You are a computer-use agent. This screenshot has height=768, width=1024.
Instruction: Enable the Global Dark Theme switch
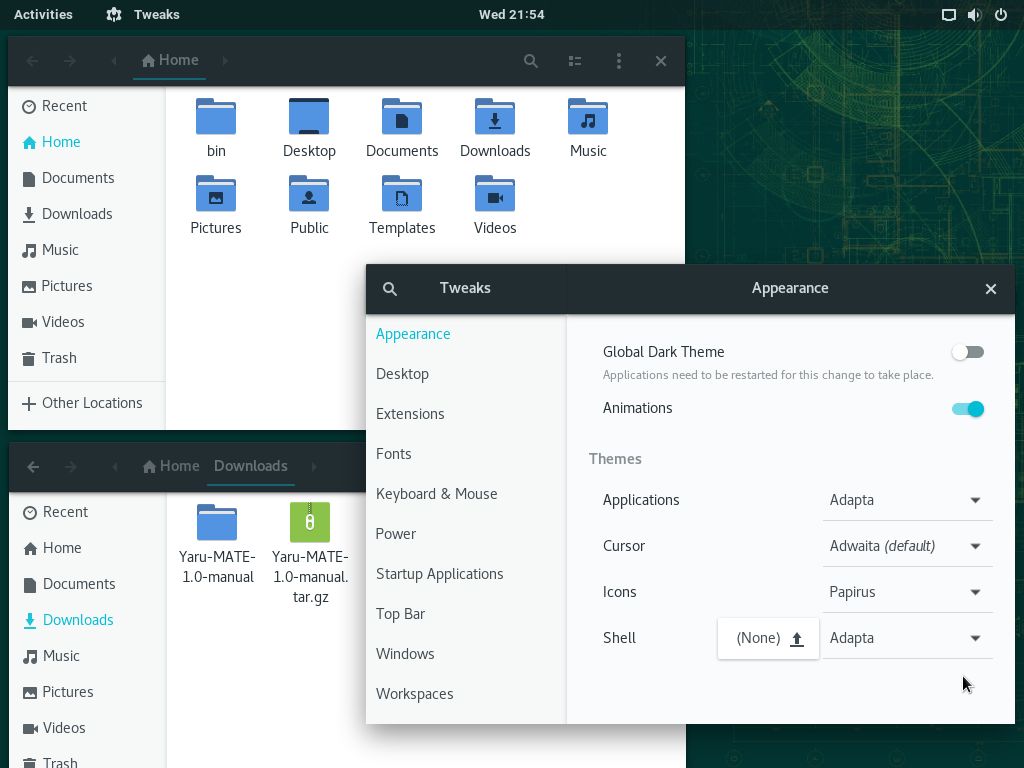[x=967, y=352]
